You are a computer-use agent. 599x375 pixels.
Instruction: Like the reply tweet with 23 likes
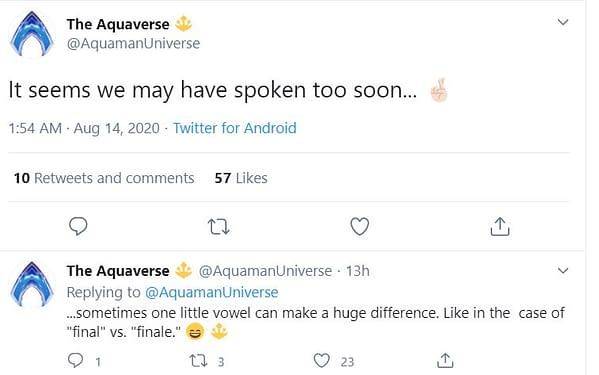click(322, 360)
